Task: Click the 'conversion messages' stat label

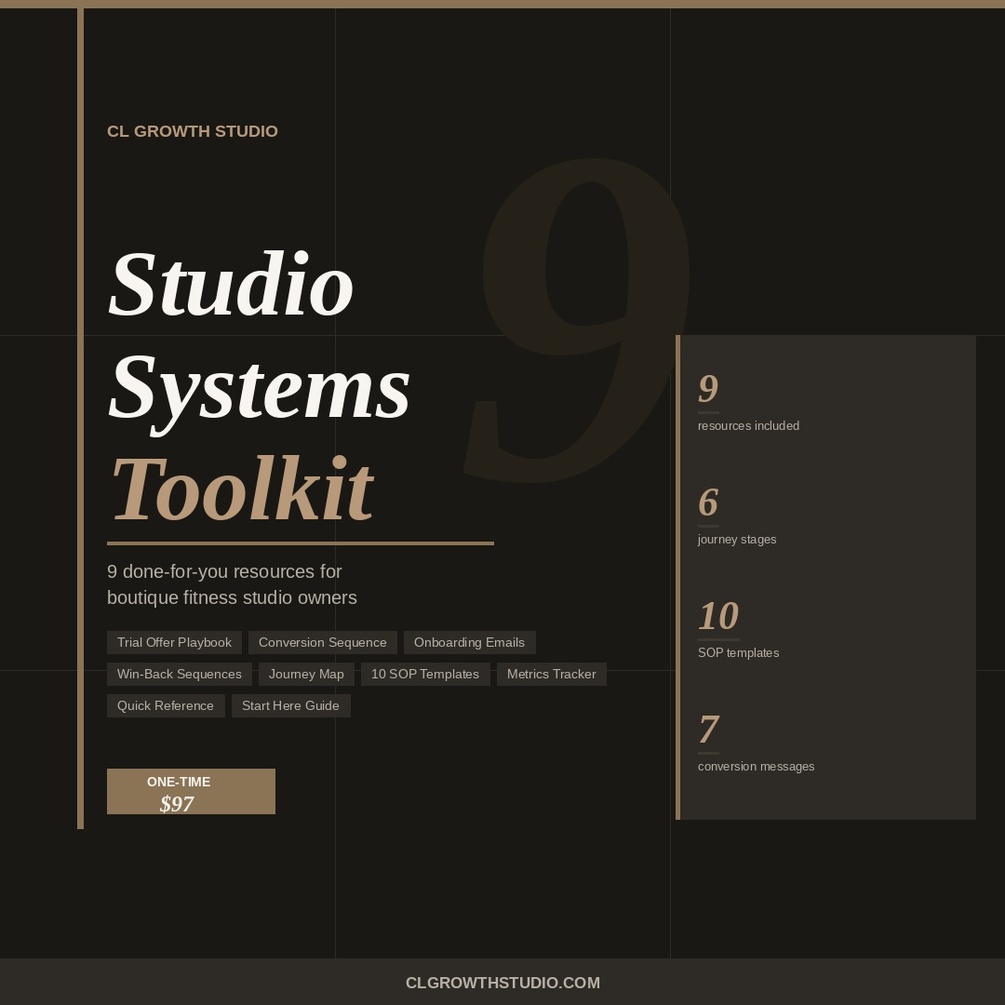Action: pyautogui.click(x=756, y=767)
